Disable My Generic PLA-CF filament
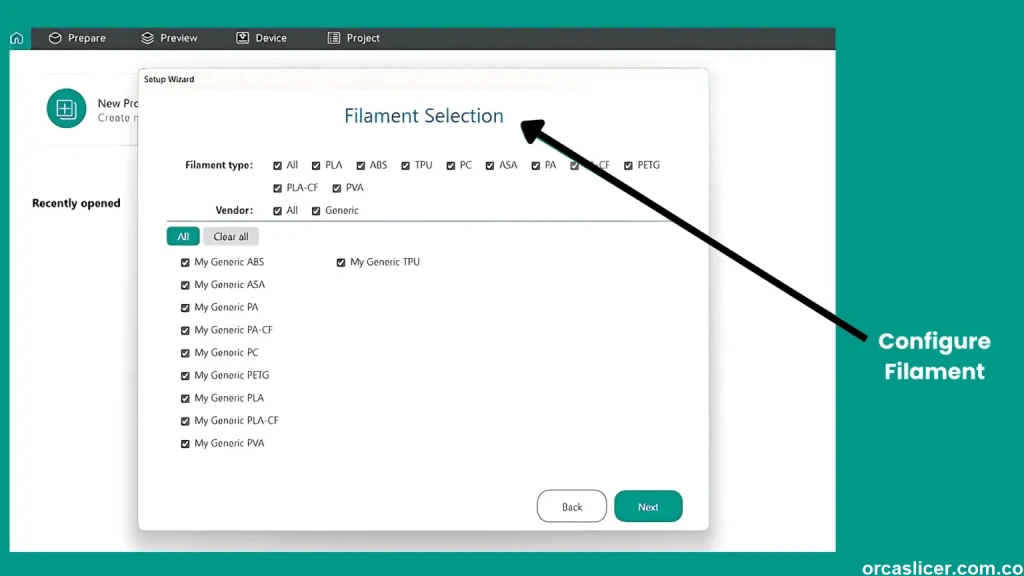The width and height of the screenshot is (1024, 576). 185,420
